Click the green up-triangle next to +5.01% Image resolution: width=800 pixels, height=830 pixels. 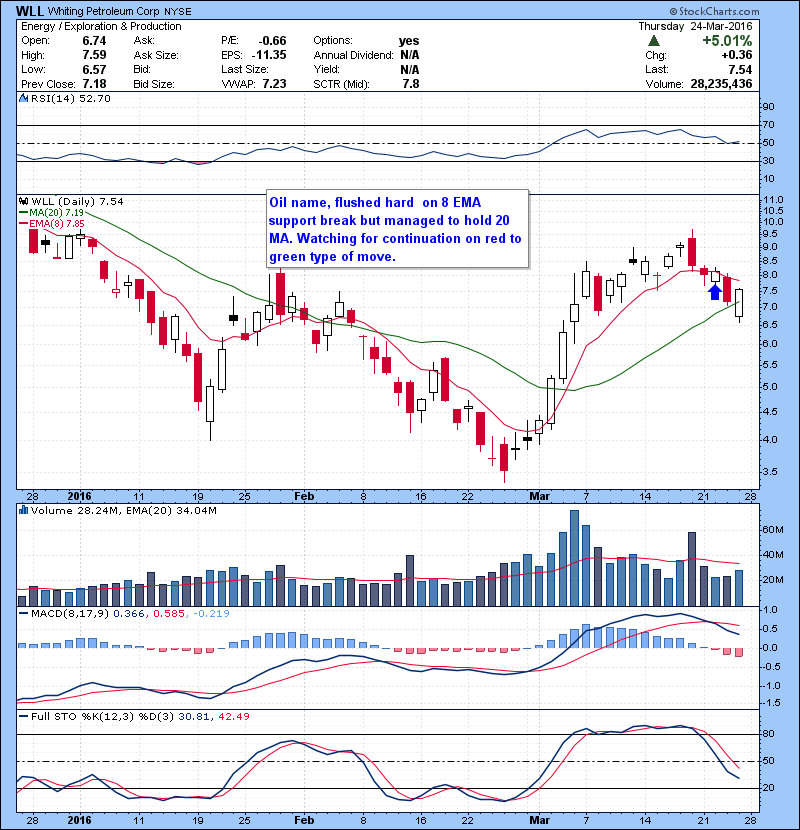coord(654,41)
